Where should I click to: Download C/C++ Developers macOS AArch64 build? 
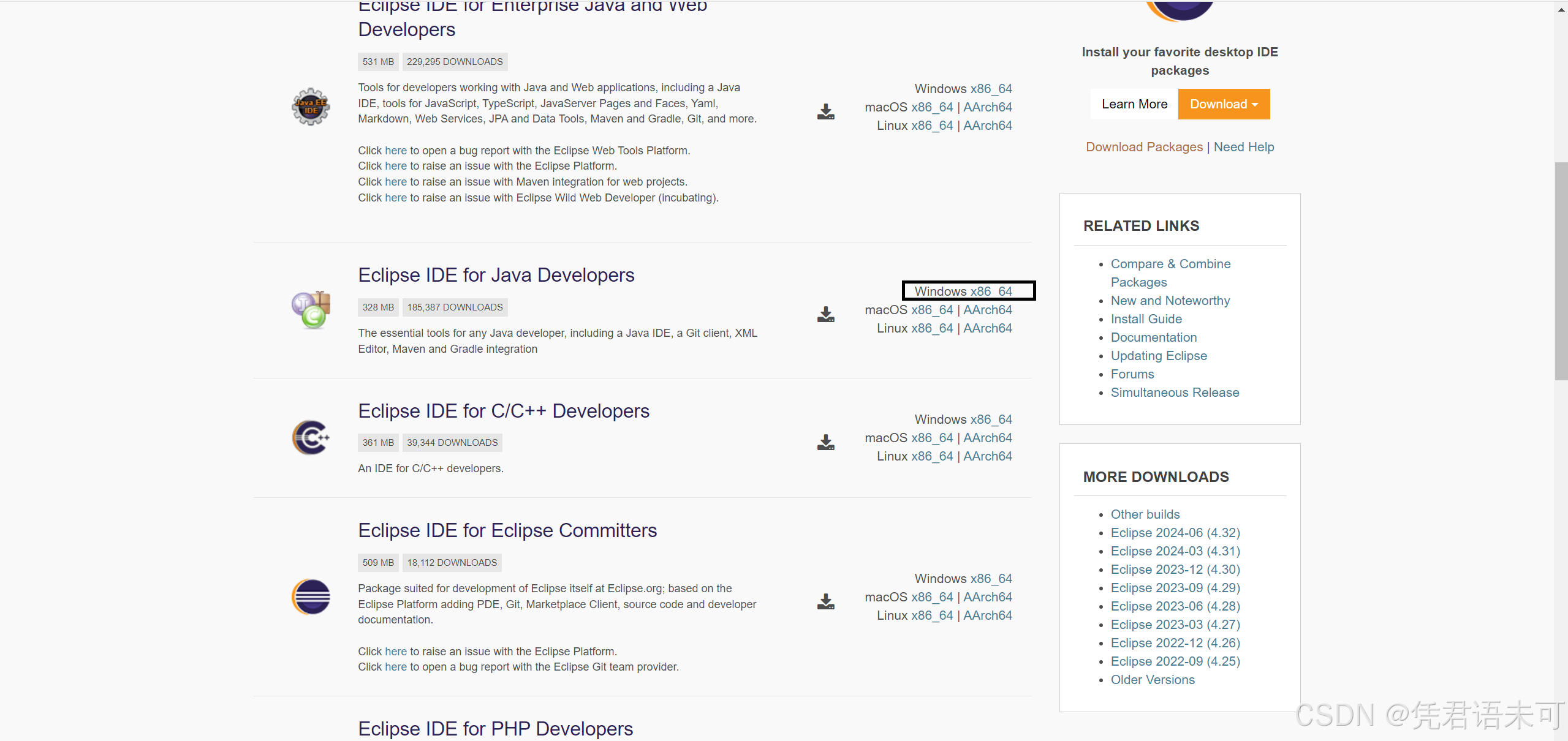(x=988, y=438)
